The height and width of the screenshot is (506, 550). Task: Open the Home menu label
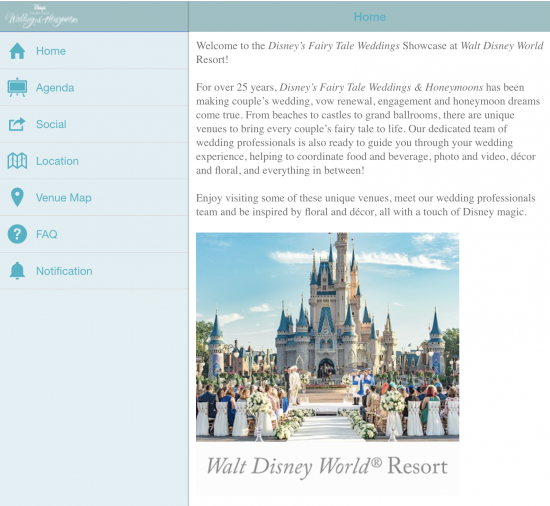51,51
